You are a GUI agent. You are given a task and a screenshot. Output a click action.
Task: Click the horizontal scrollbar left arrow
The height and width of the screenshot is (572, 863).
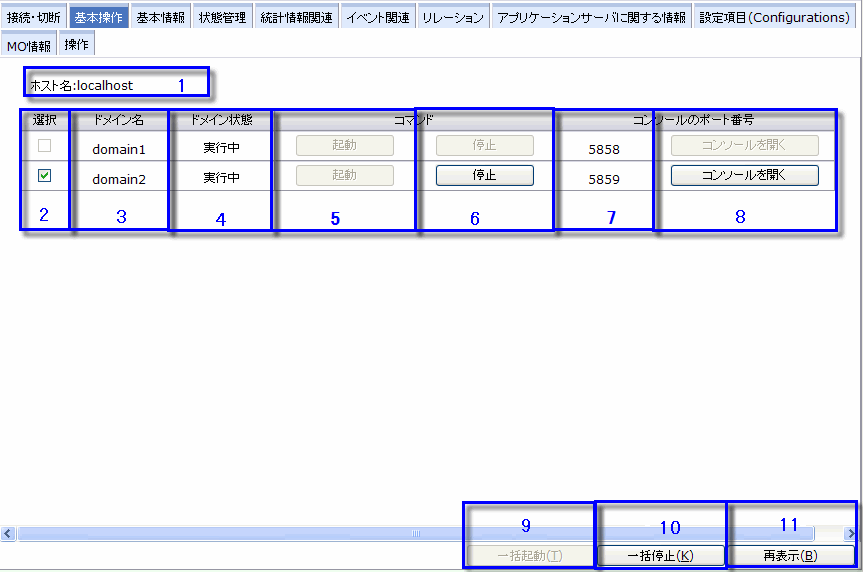pos(7,534)
